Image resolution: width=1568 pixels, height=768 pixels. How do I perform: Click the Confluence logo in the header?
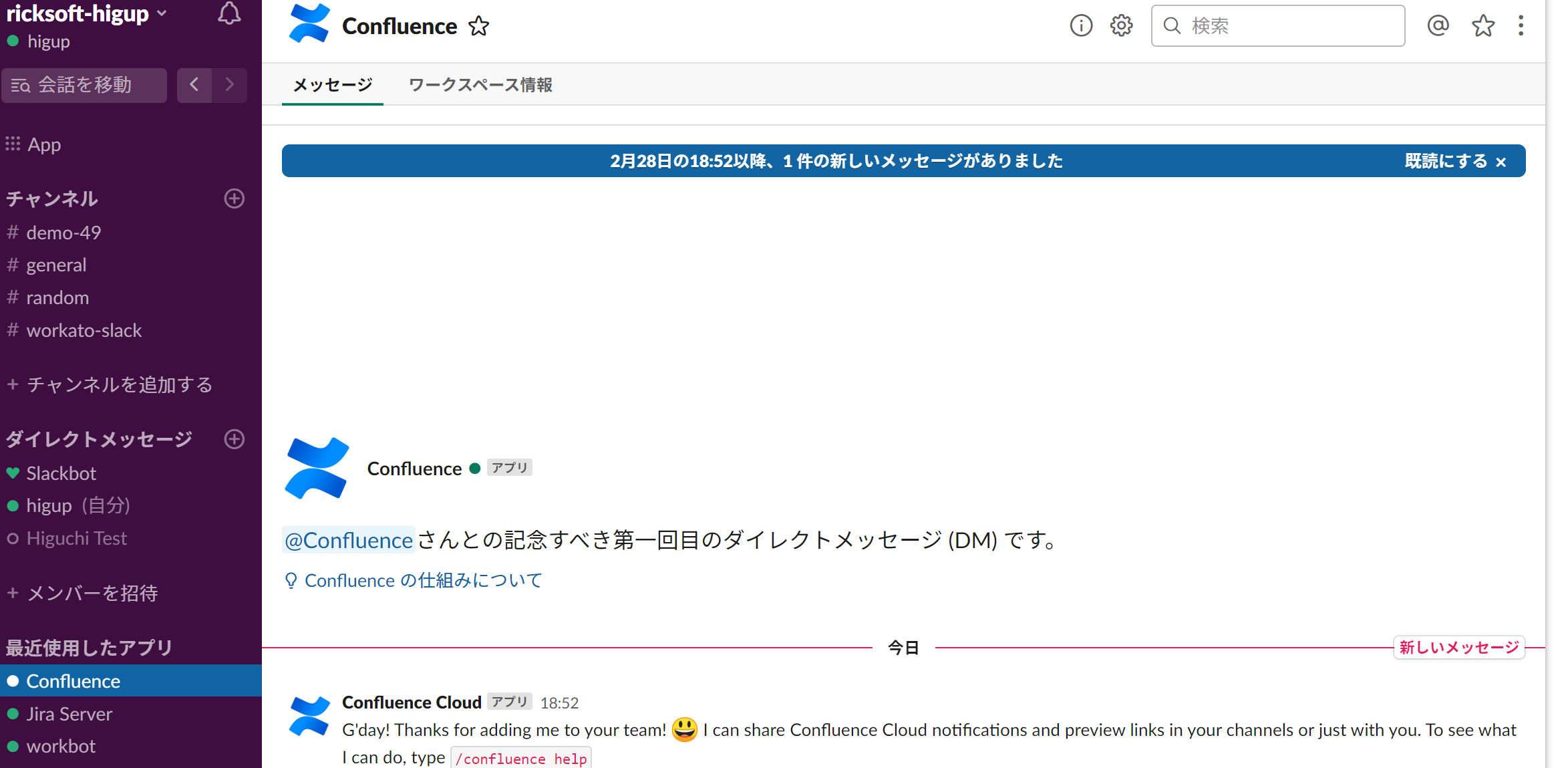pyautogui.click(x=309, y=24)
